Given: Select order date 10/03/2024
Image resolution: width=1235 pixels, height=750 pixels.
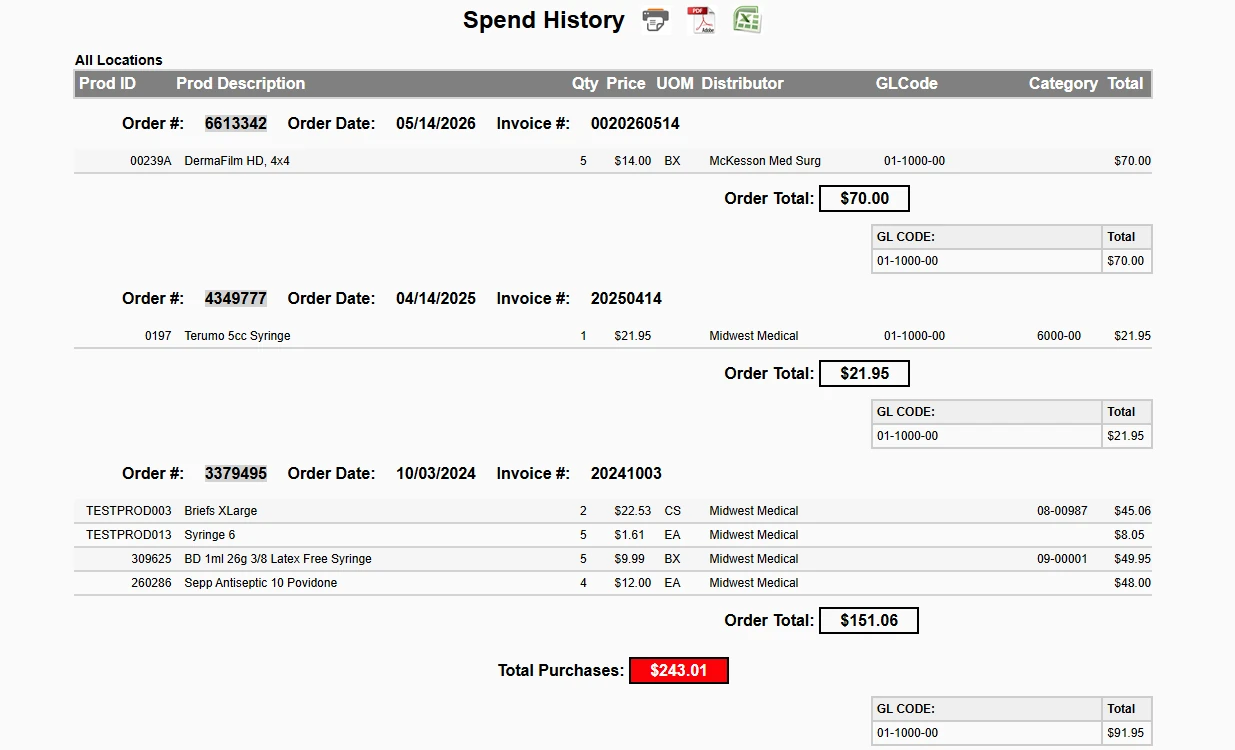Looking at the screenshot, I should [436, 473].
